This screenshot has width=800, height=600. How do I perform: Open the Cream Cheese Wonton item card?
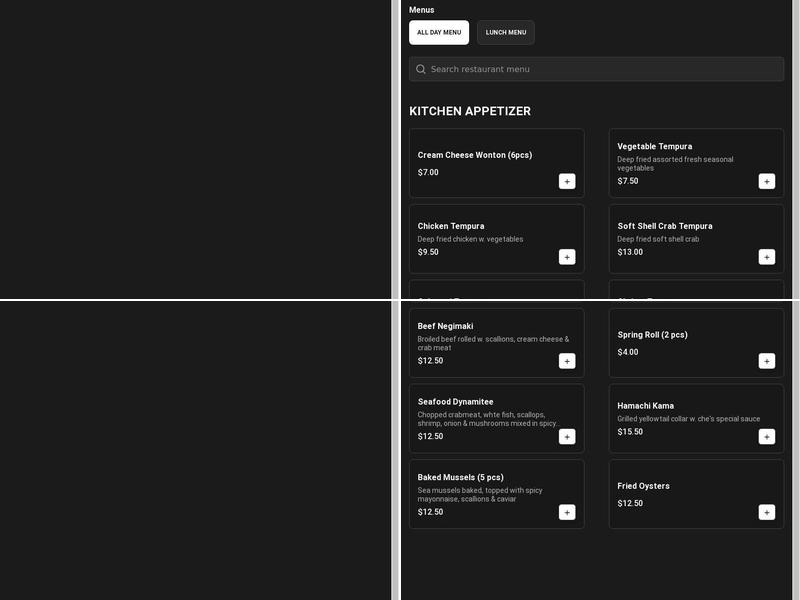(475, 155)
